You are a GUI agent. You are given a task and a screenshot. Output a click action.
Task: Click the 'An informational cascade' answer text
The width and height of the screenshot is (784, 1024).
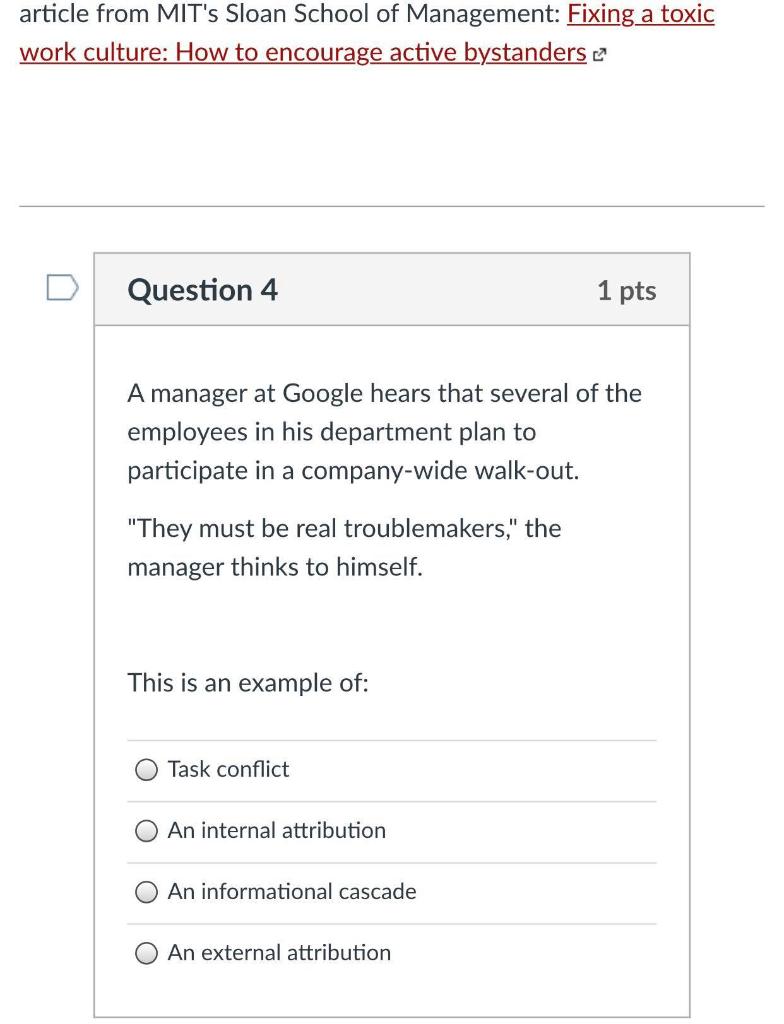(x=292, y=891)
